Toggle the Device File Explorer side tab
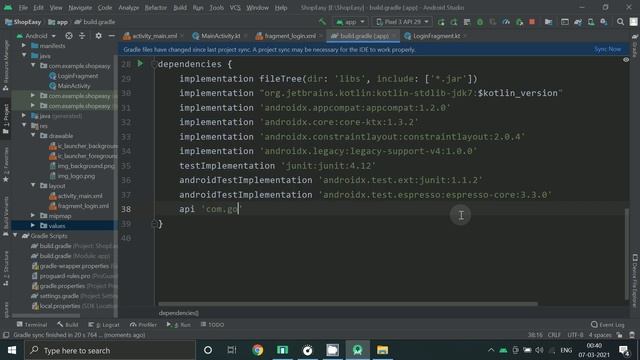This screenshot has height=360, width=640. [x=635, y=281]
